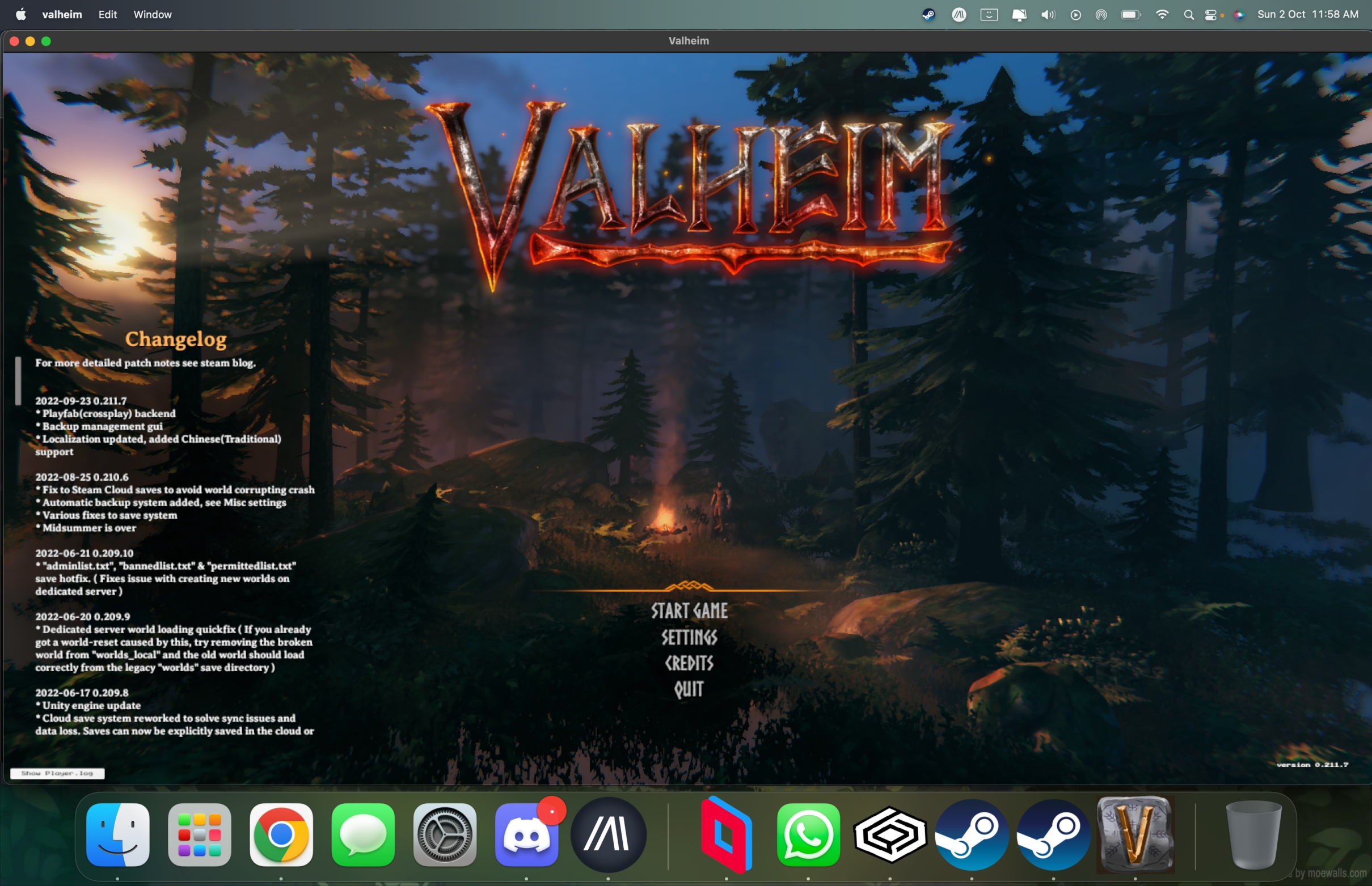Open the Now Playing menu bar icon
The width and height of the screenshot is (1372, 886).
tap(1075, 14)
